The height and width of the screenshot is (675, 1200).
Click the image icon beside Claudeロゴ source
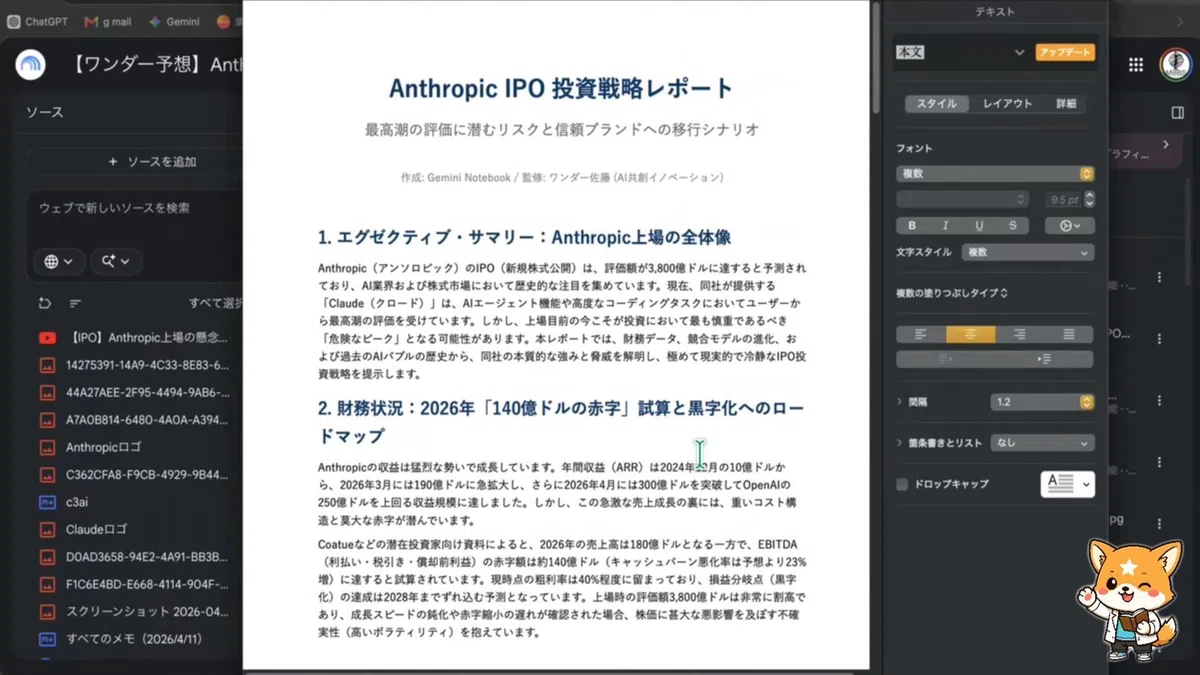[x=47, y=529]
